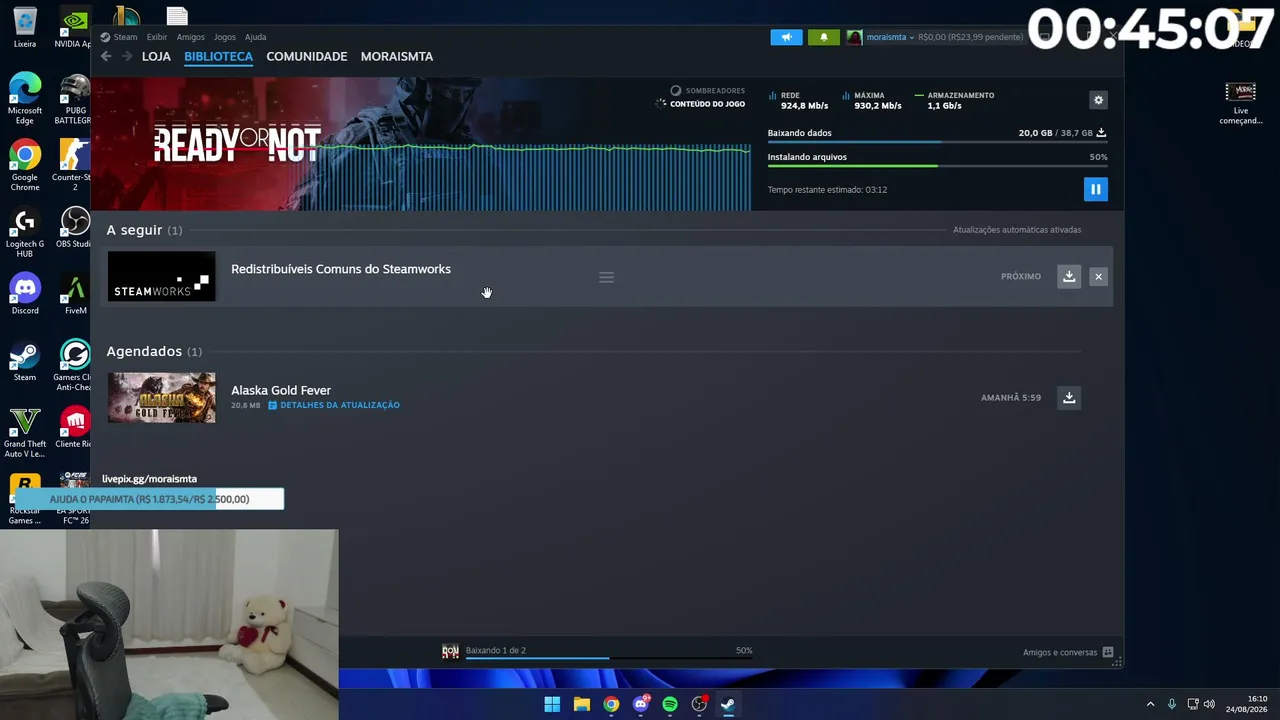Click the Instalando arquivos progress bar
Viewport: 1280px width, 720px height.
click(x=937, y=166)
